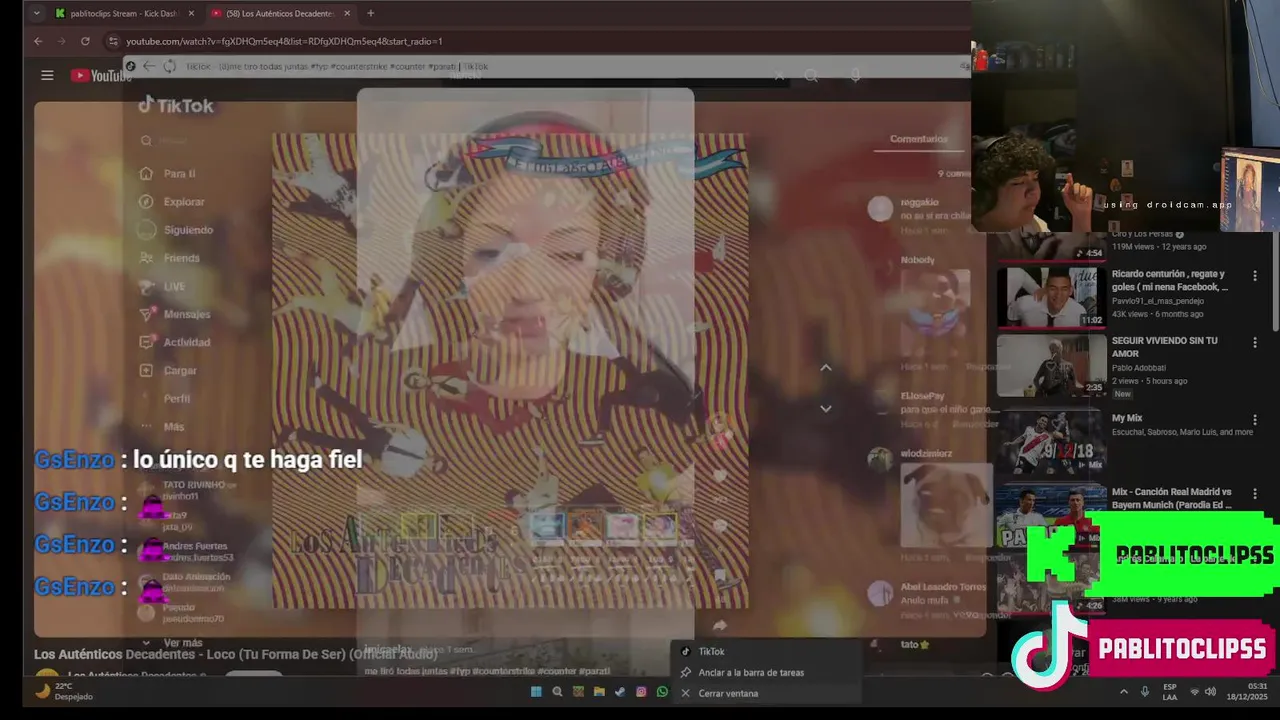Show hidden system tray icons chevron
The image size is (1280, 720).
1123,692
